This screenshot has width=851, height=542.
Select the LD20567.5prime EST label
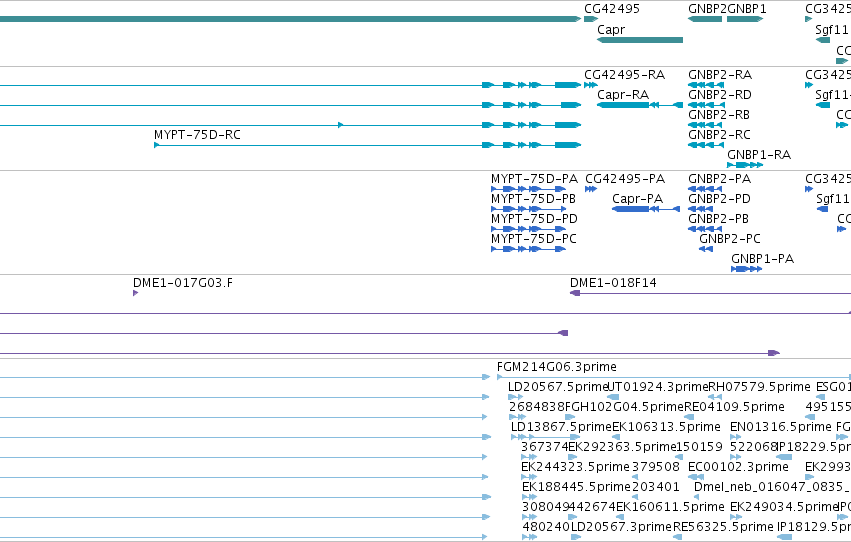(x=558, y=387)
